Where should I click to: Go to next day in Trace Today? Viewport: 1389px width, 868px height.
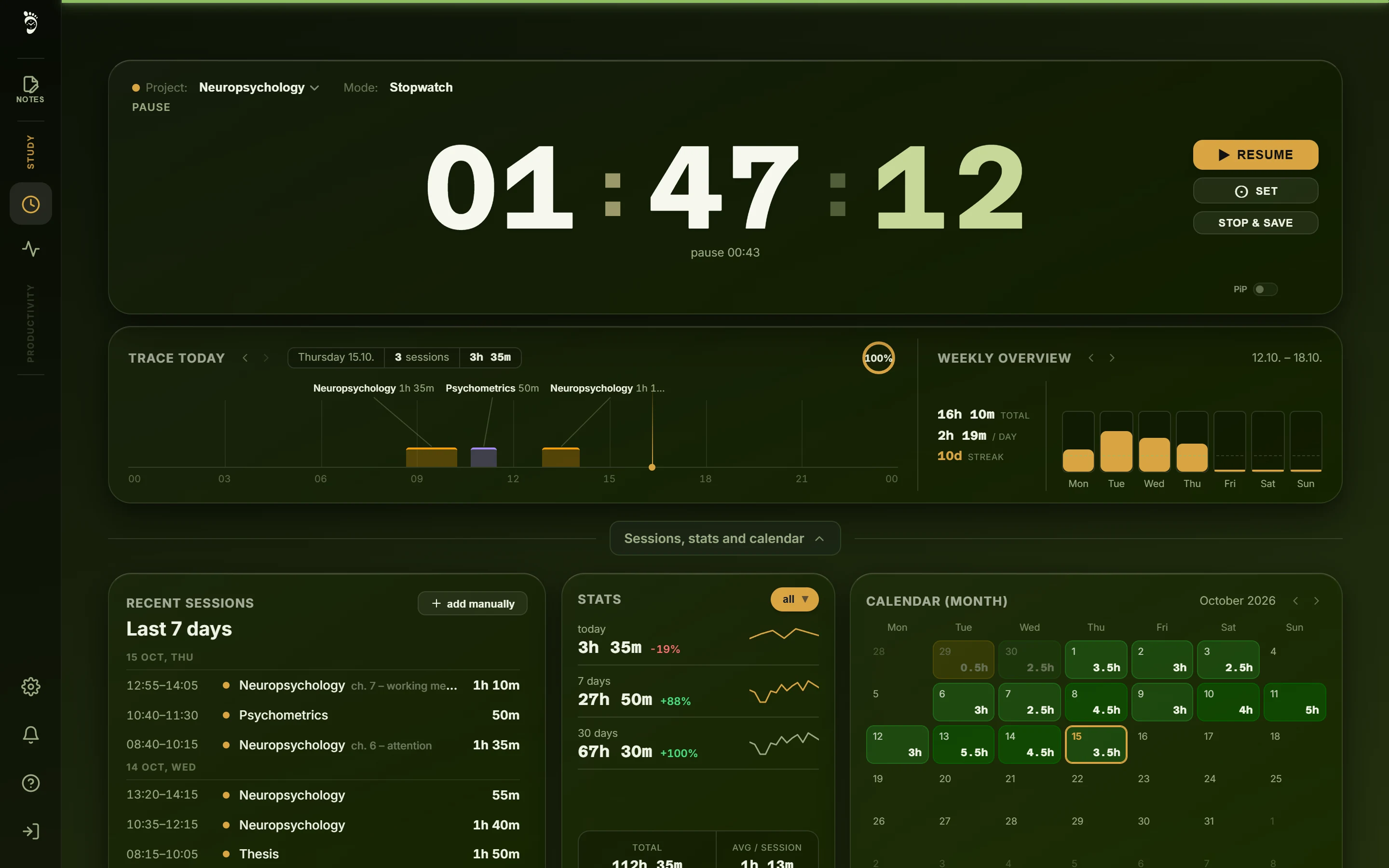[x=266, y=358]
